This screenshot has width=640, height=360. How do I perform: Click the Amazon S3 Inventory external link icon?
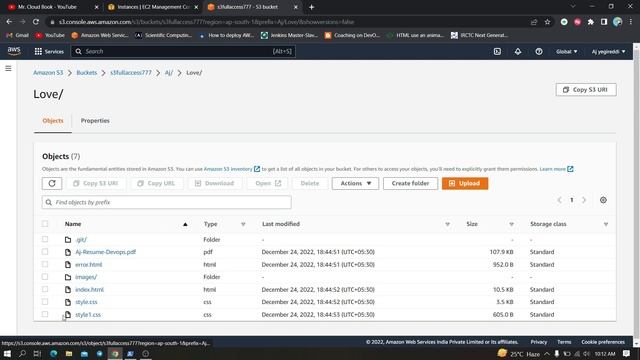(257, 169)
